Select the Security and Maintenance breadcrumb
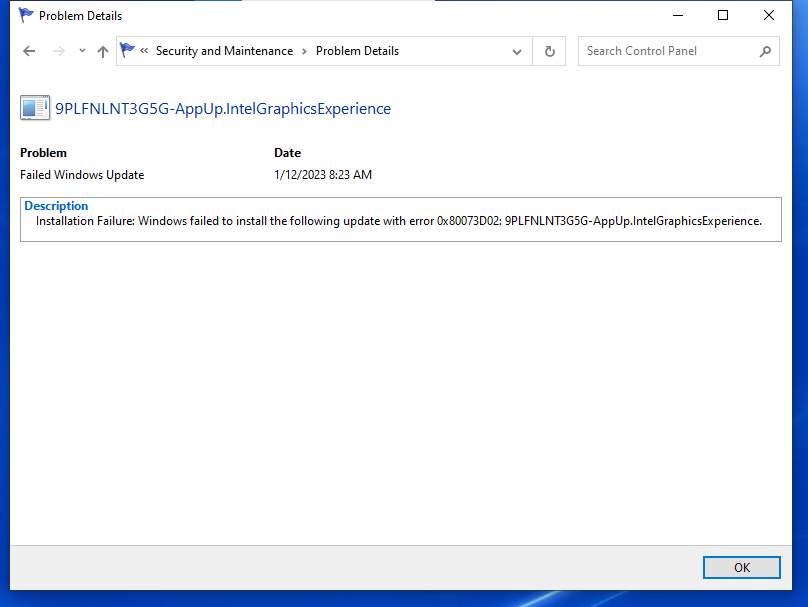Screen dimensions: 808x607 point(224,51)
